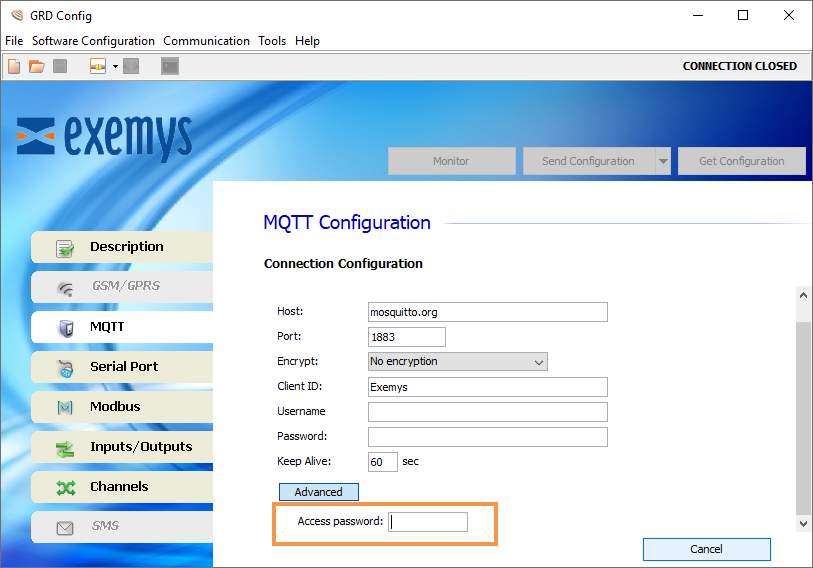
Task: Click the Username input field
Action: coord(487,411)
